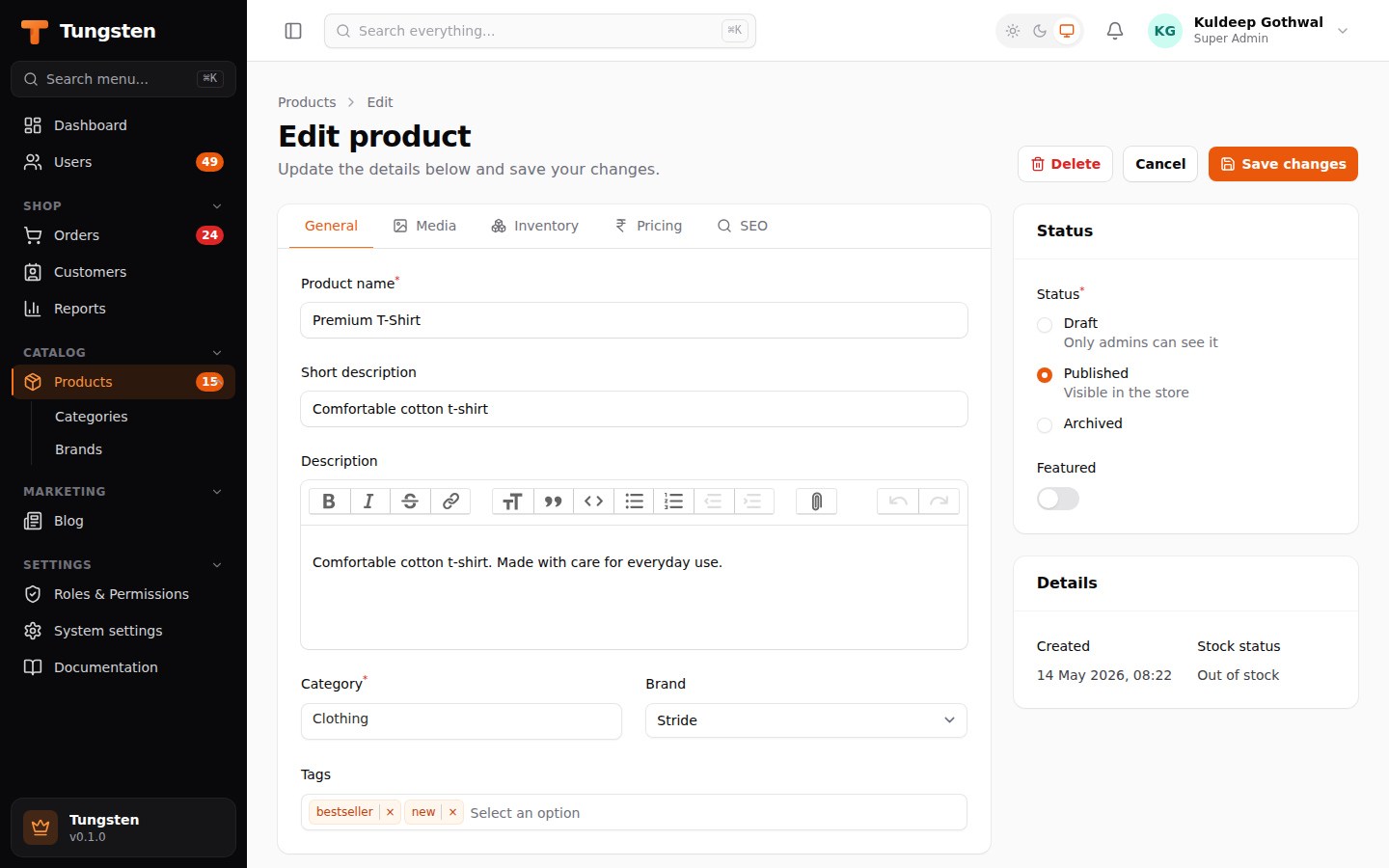
Task: Apply strikethrough in the description editor
Action: pos(410,502)
